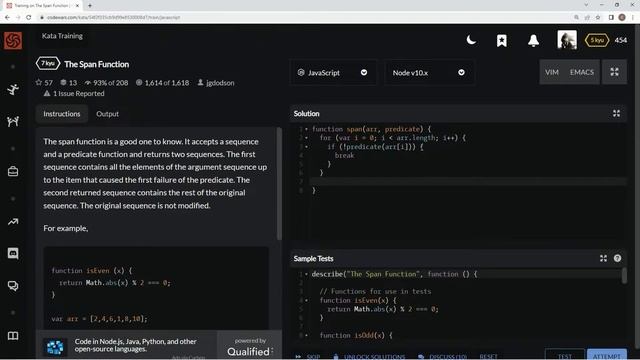Open the docs book sidebar icon

click(13, 336)
